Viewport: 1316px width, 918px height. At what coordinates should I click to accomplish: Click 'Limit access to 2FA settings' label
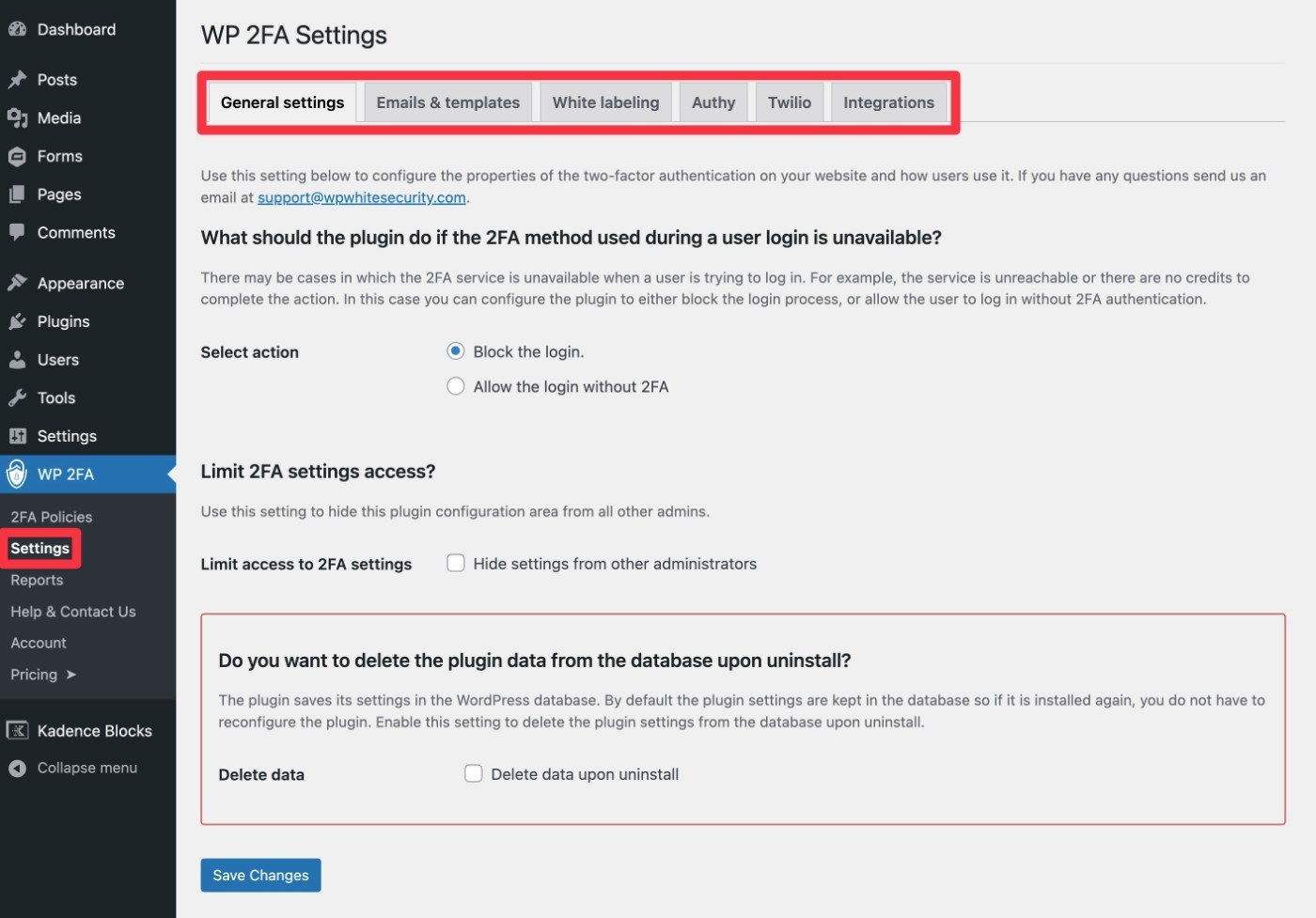(306, 564)
